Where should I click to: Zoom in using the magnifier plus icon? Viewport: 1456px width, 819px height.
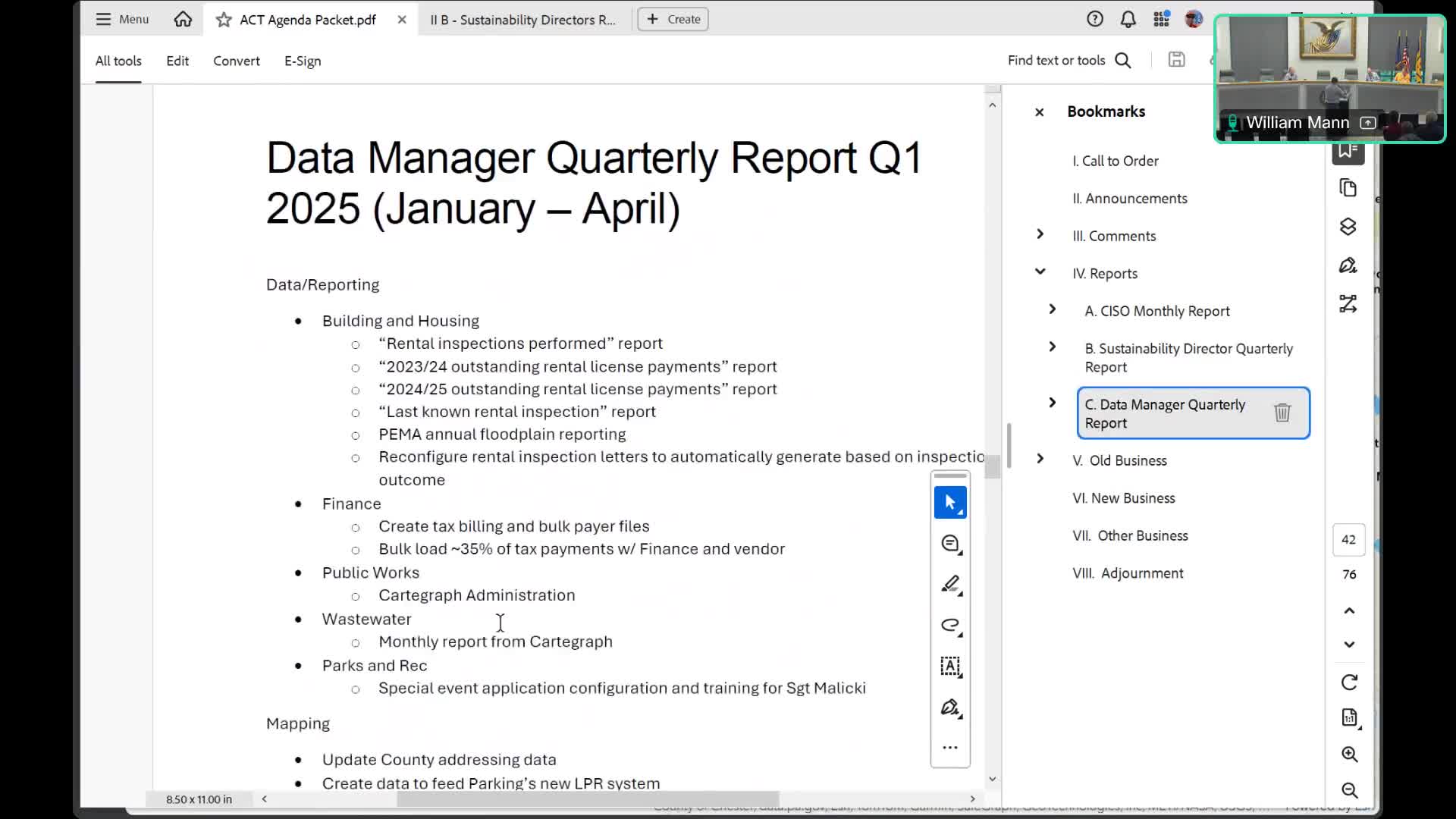1349,755
